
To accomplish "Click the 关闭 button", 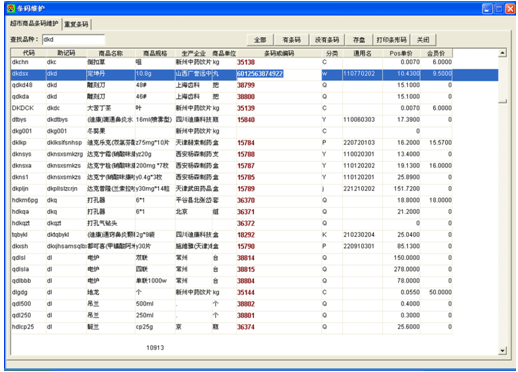I will coord(423,40).
